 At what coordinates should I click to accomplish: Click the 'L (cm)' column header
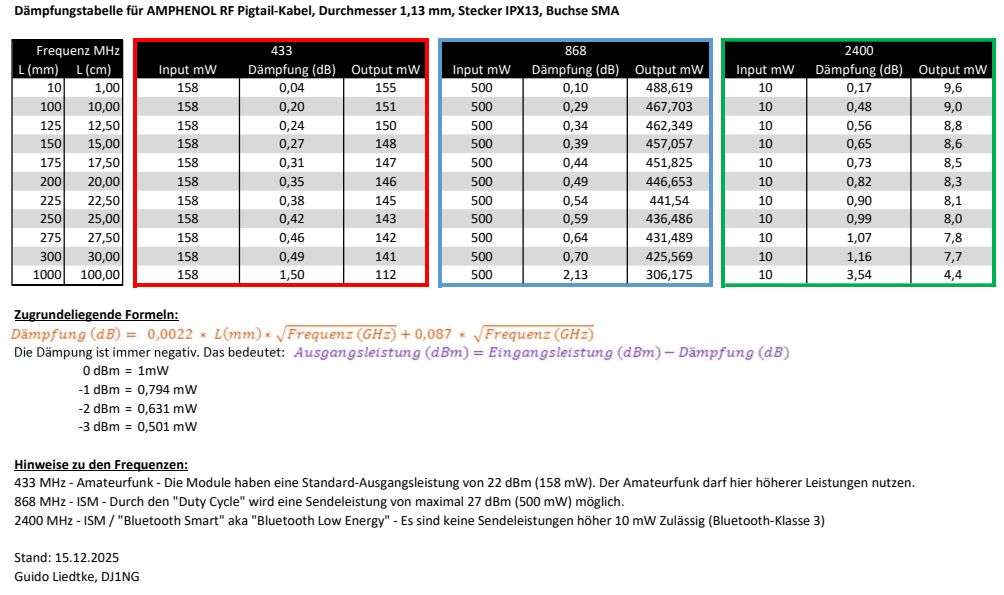click(93, 70)
